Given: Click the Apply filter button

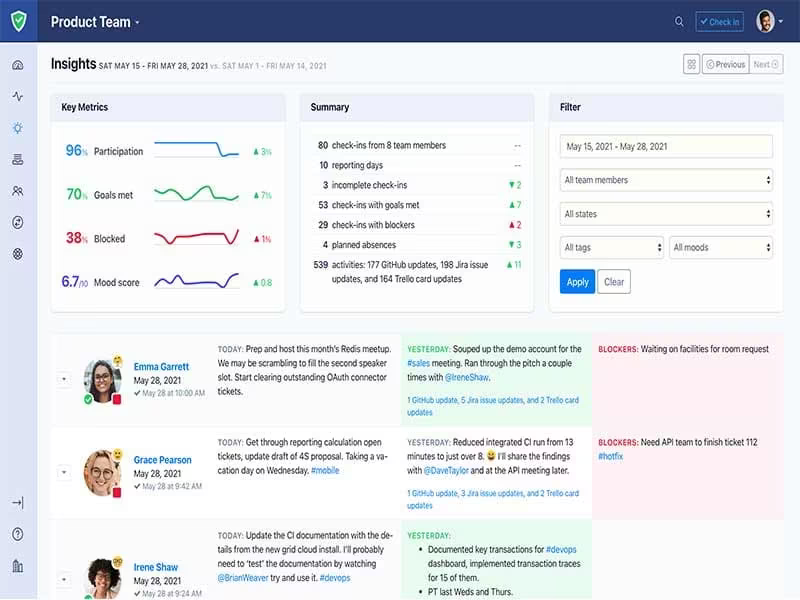Looking at the screenshot, I should pyautogui.click(x=577, y=282).
